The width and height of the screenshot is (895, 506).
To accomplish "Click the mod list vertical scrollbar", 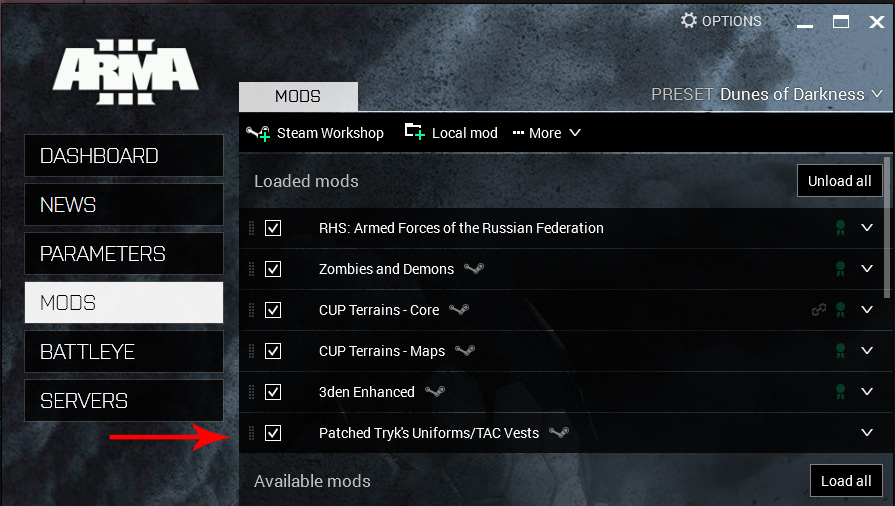I will pos(889,230).
